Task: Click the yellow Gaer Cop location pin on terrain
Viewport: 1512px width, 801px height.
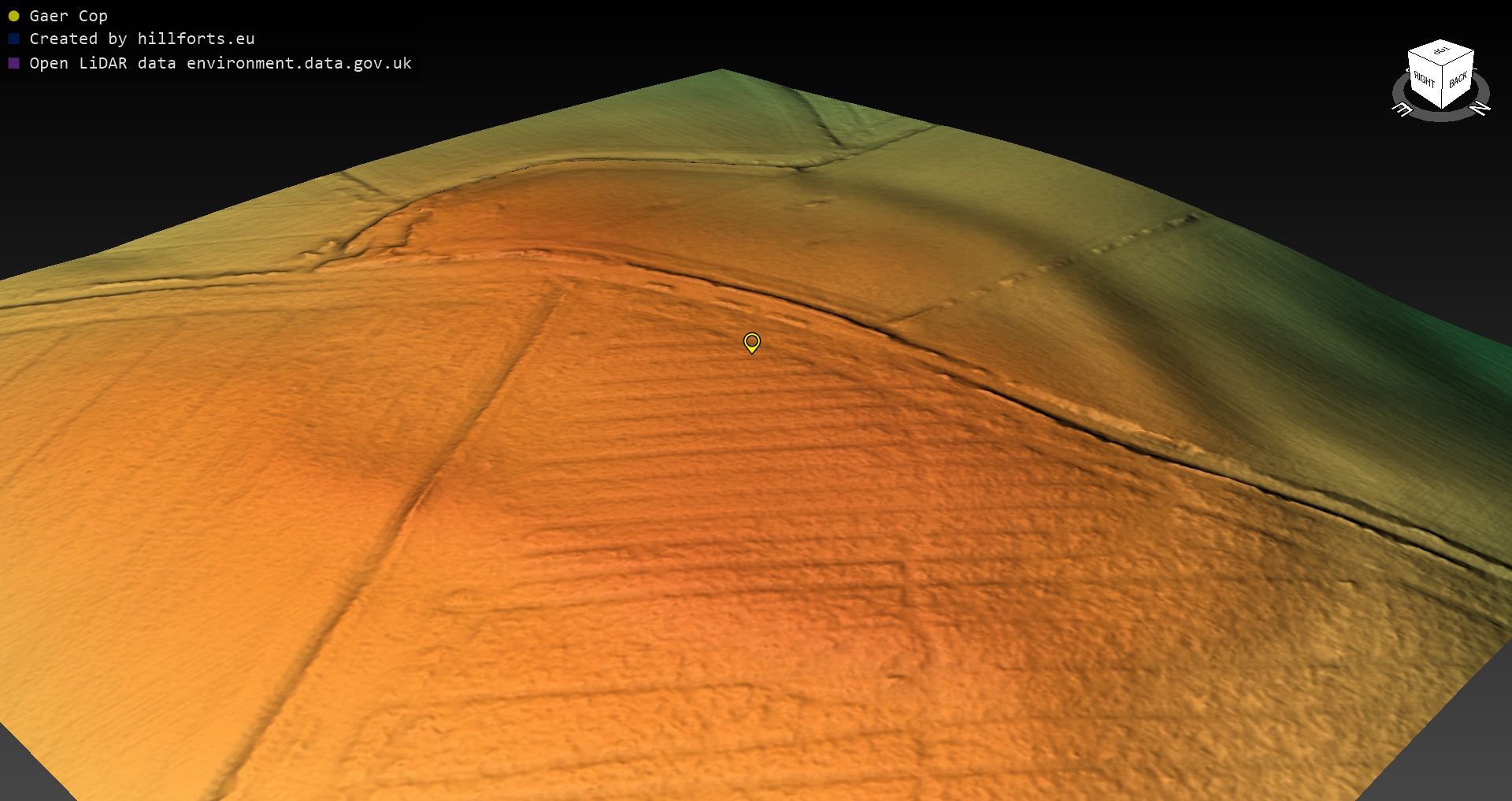Action: (x=752, y=342)
